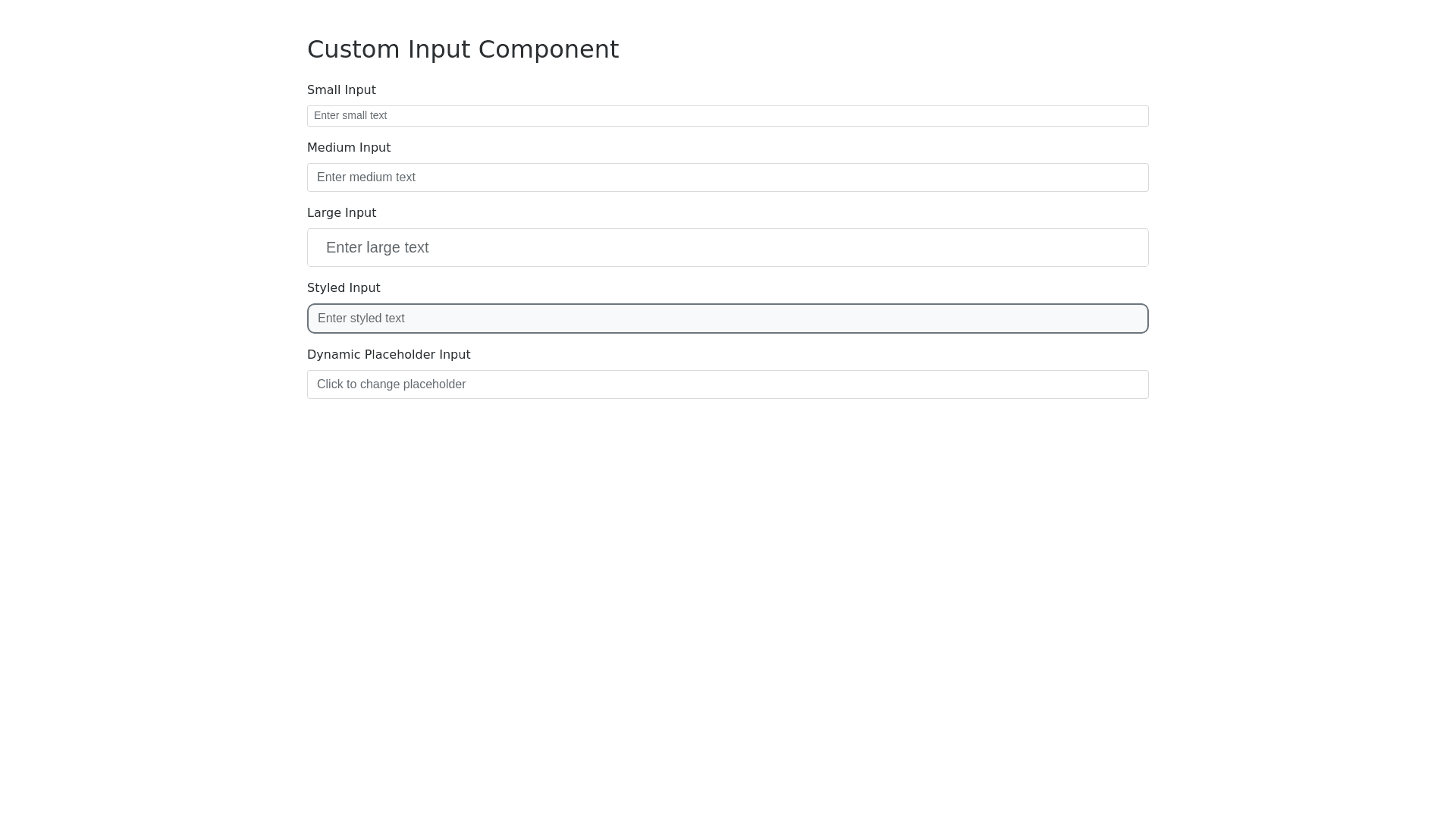
Task: Click the "Large Input" label
Action: click(341, 213)
